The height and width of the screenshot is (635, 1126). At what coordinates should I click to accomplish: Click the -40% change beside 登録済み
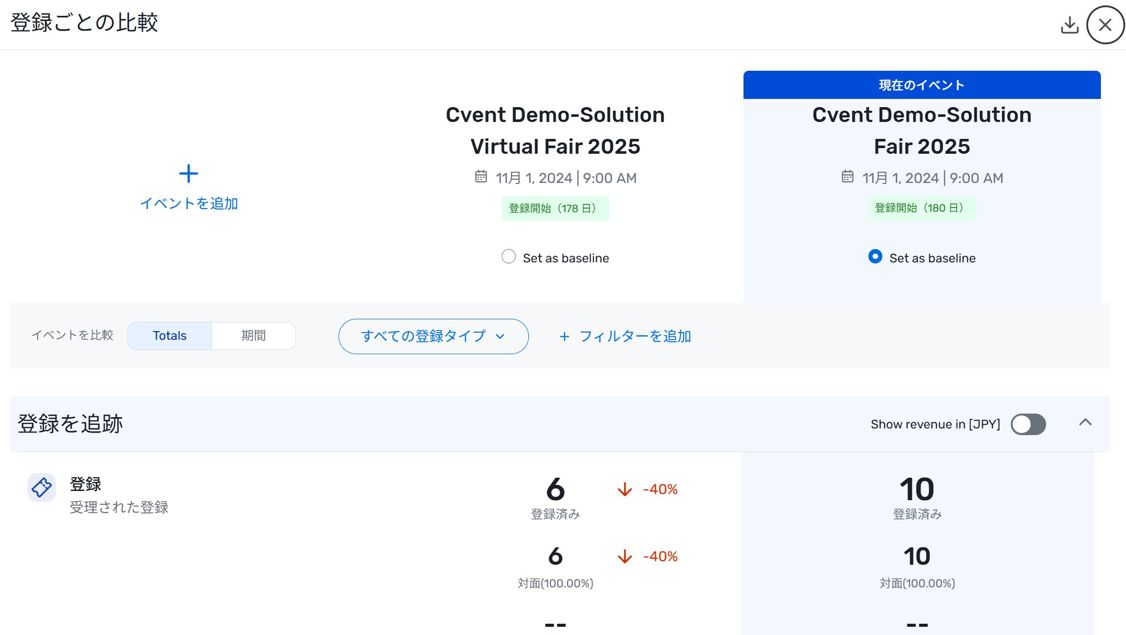[x=660, y=489]
